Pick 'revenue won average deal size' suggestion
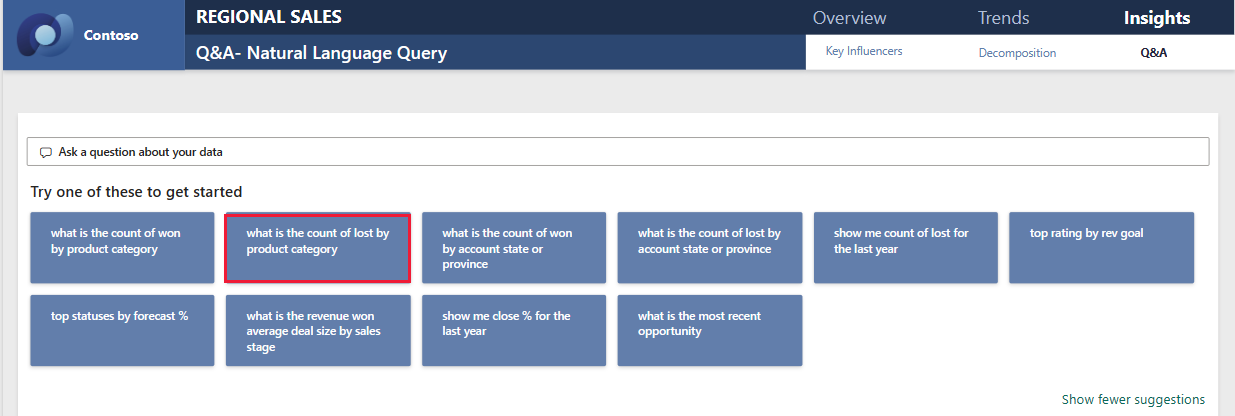Image resolution: width=1235 pixels, height=416 pixels. [x=317, y=330]
